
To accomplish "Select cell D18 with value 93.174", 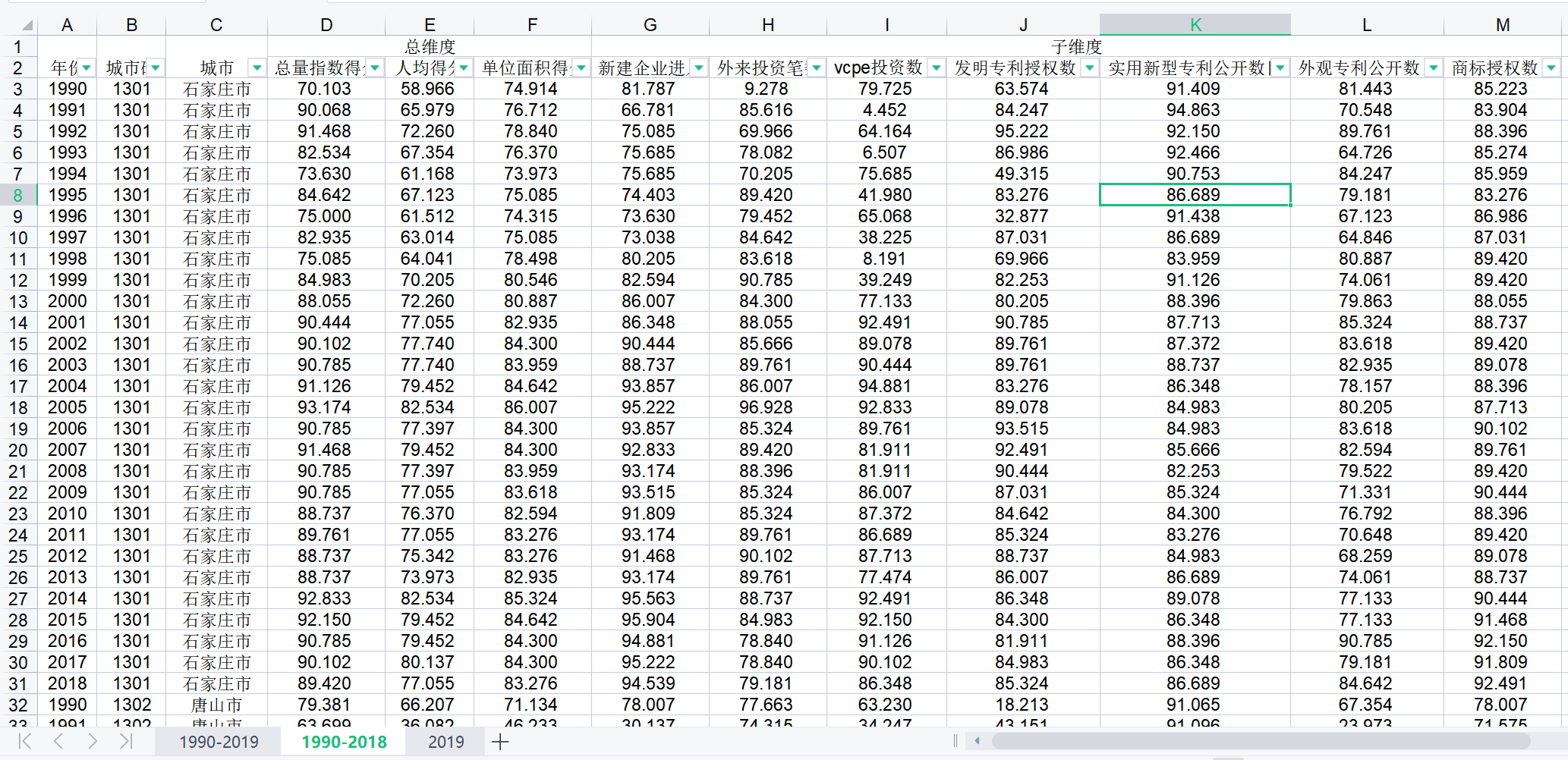I will point(326,407).
